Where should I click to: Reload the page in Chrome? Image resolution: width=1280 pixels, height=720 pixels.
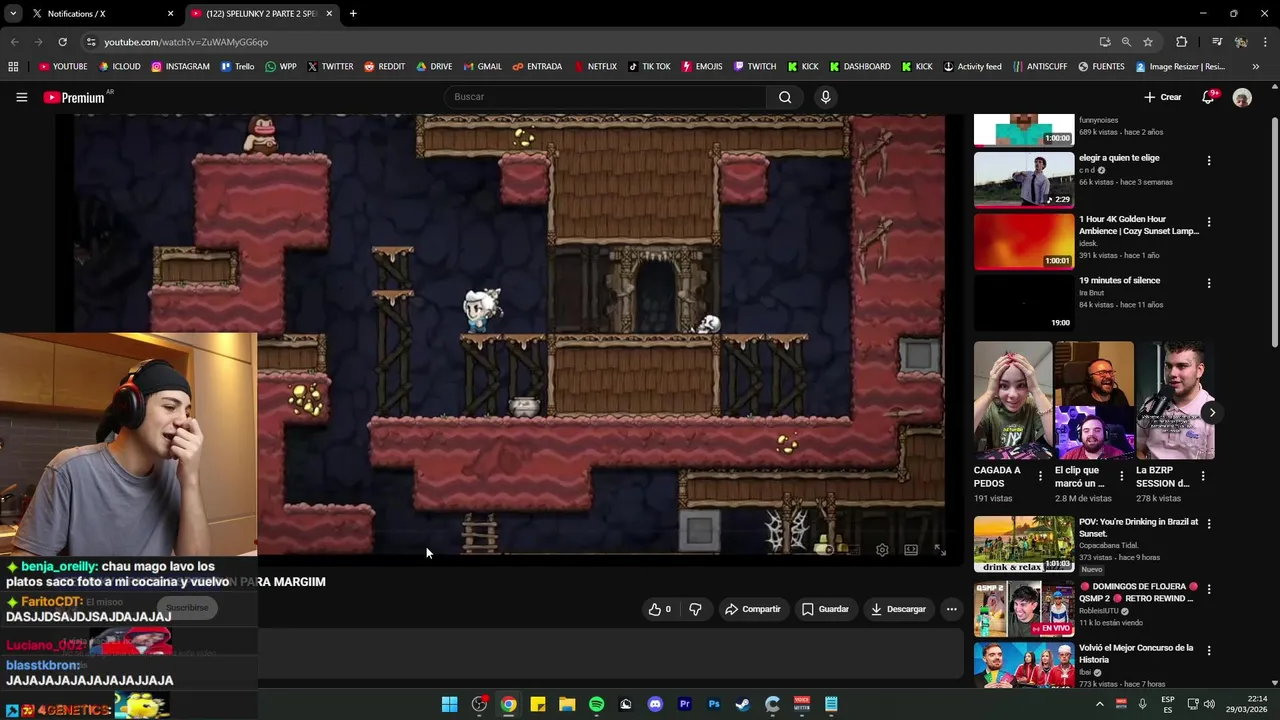(x=62, y=42)
